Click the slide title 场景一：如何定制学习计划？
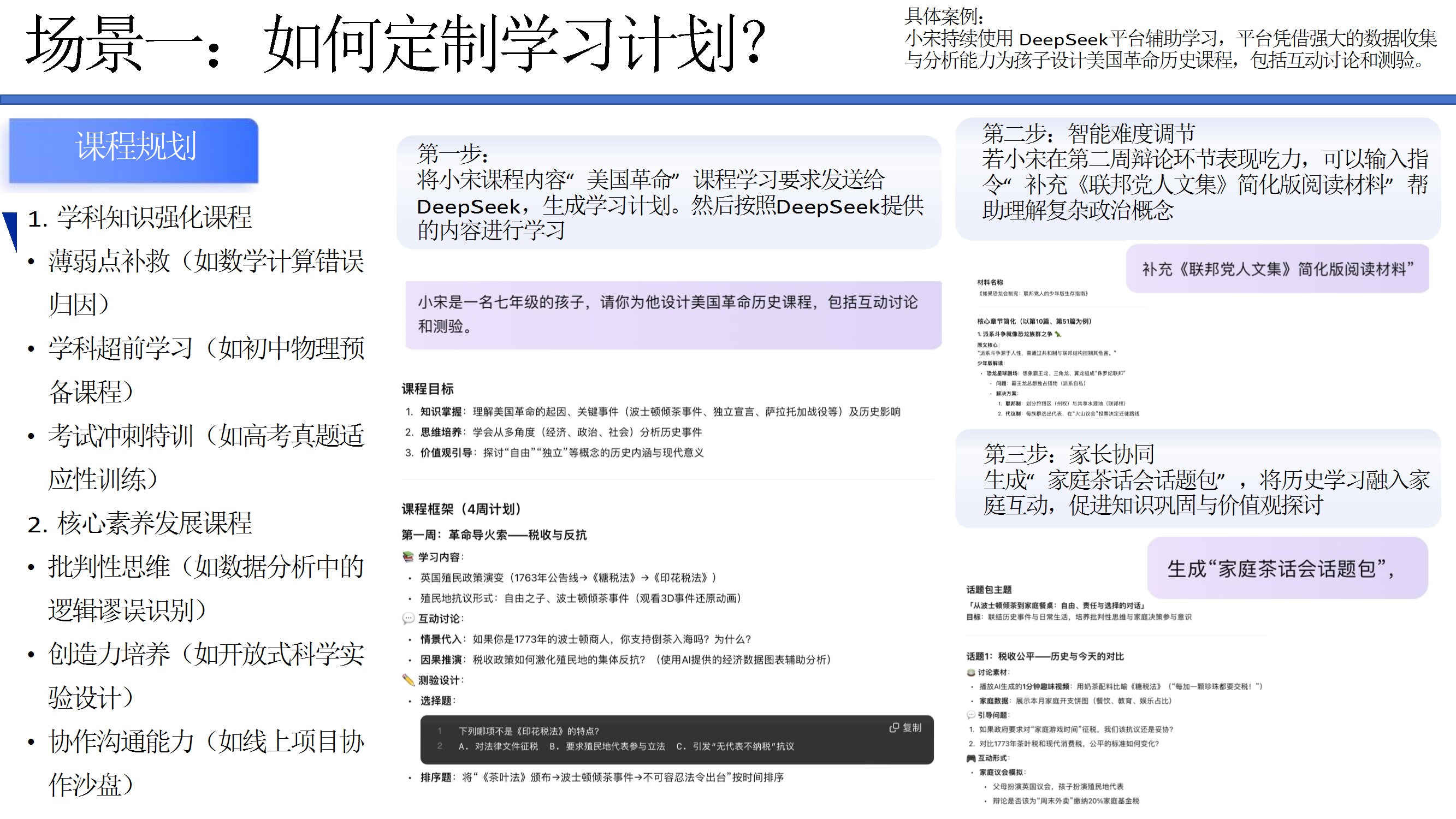This screenshot has height=819, width=1456. (395, 44)
